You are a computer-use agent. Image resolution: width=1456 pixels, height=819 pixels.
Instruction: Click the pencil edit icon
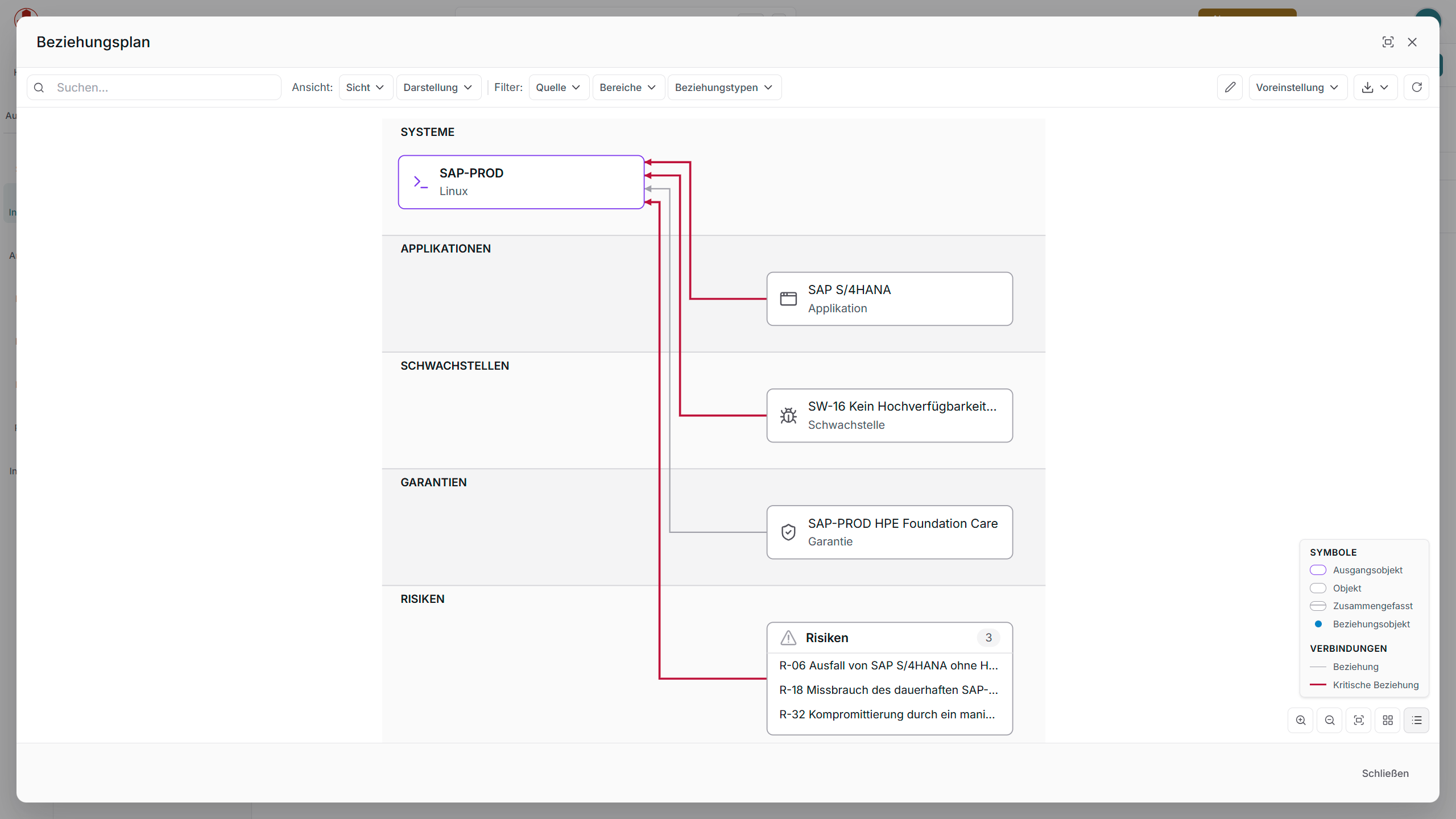[1230, 87]
